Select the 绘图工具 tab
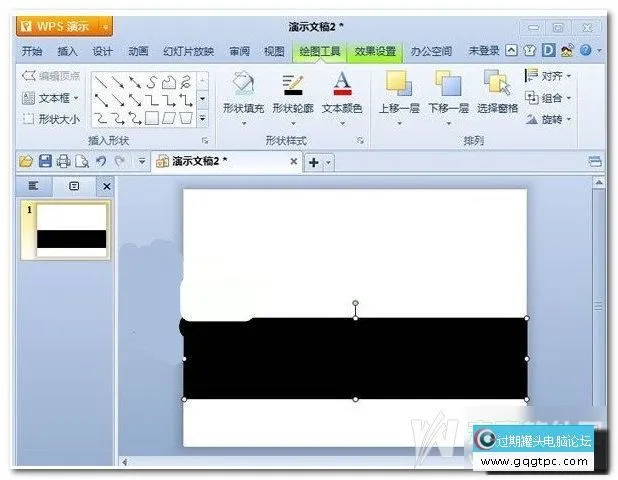Screen dimensions: 618x480 point(320,52)
